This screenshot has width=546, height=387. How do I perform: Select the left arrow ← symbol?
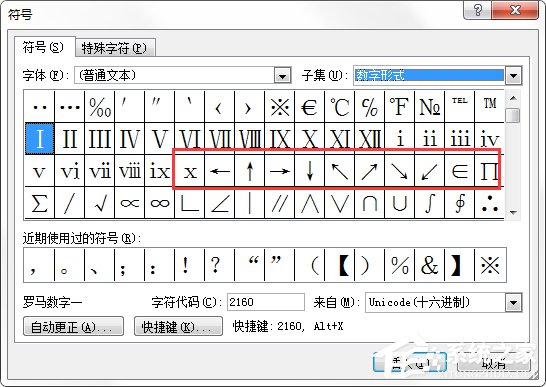coord(220,171)
